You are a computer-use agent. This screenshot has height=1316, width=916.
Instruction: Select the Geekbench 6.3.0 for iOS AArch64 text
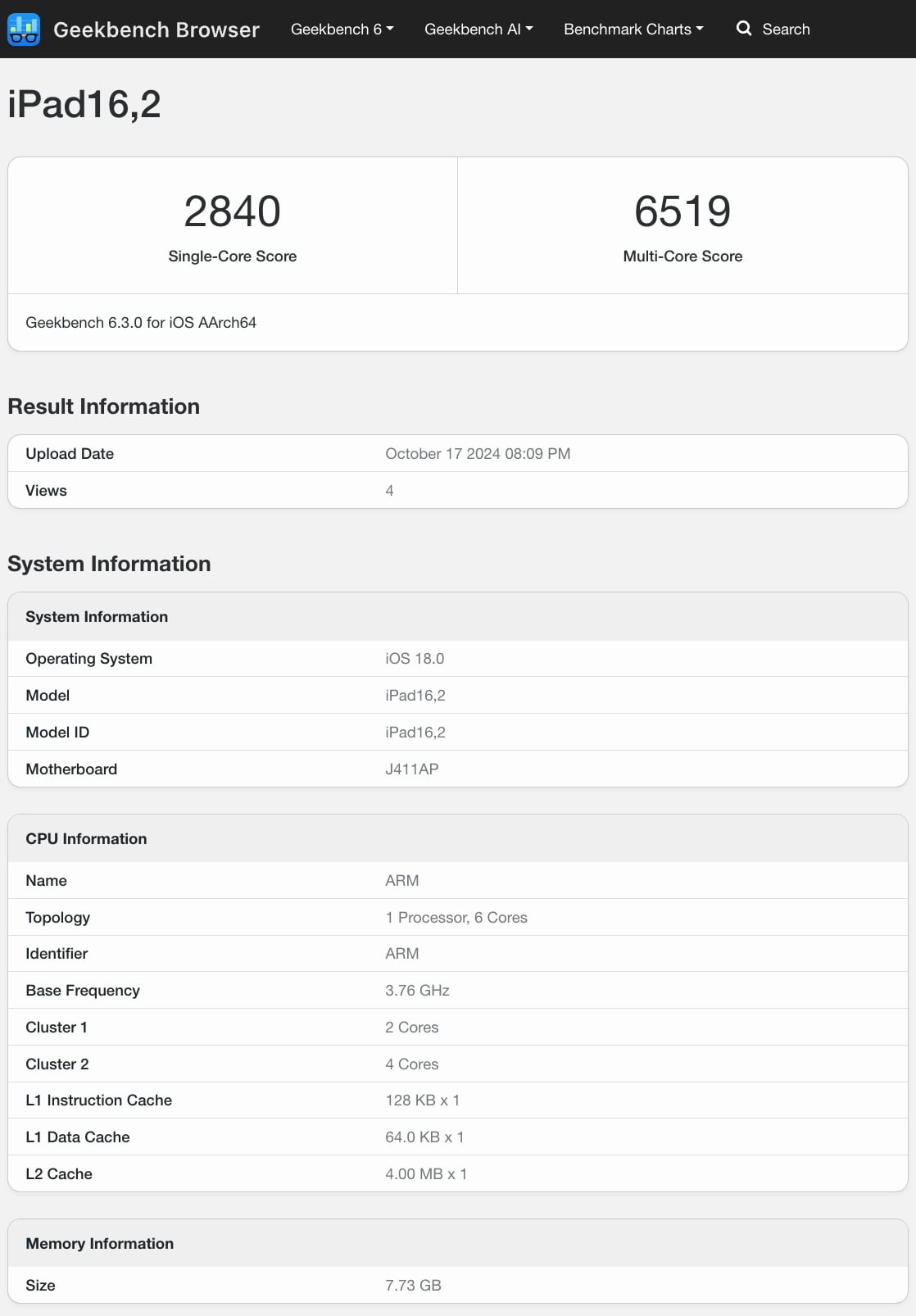tap(141, 323)
